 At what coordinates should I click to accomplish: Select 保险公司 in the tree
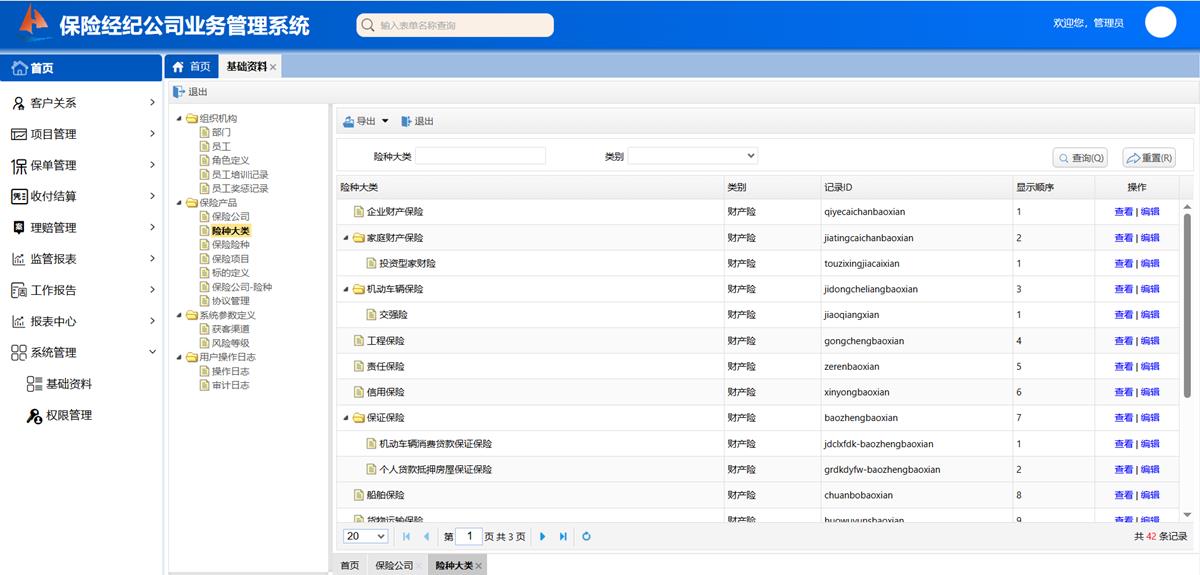point(230,216)
